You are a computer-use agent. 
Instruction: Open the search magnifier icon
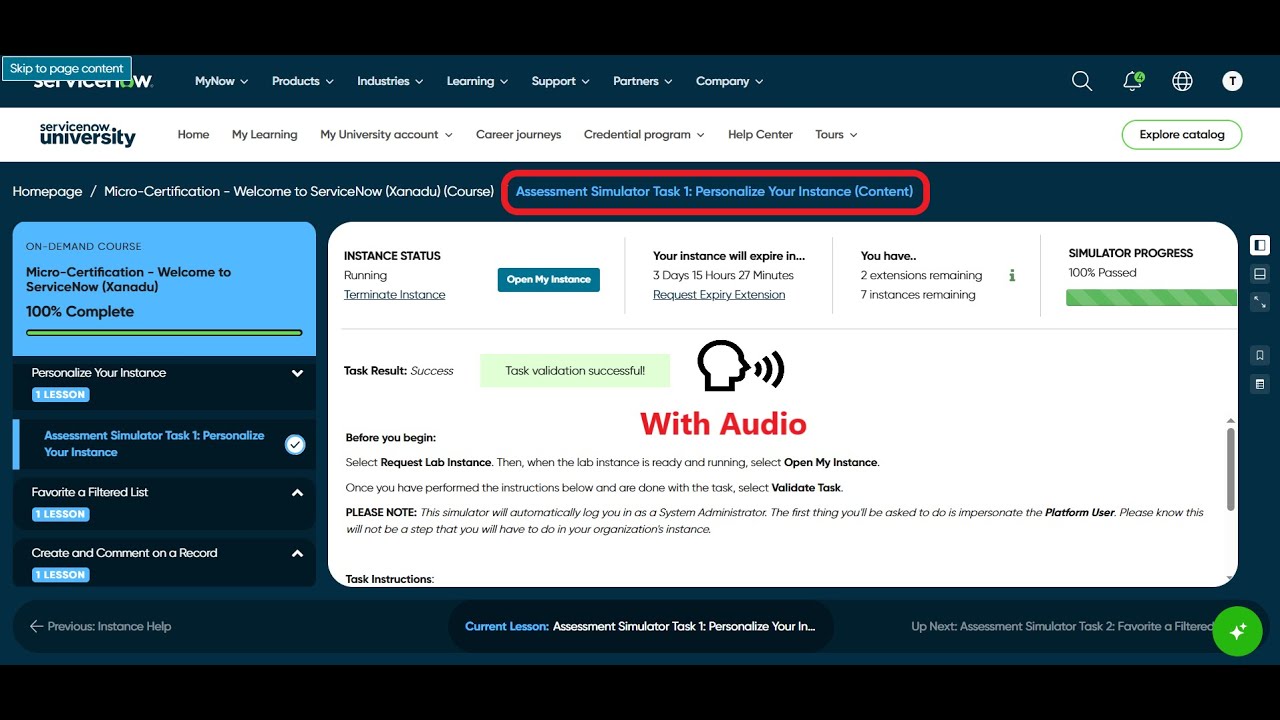point(1082,81)
